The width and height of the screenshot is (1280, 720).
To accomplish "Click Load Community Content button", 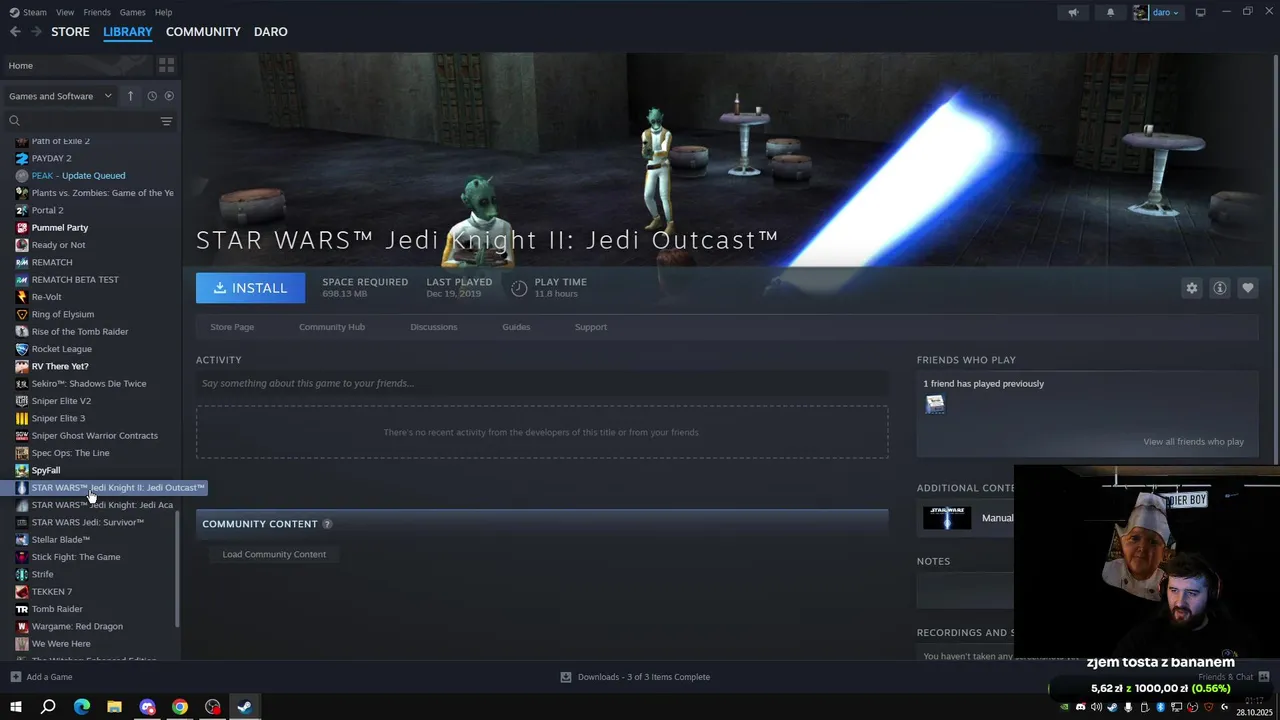I will click(274, 554).
